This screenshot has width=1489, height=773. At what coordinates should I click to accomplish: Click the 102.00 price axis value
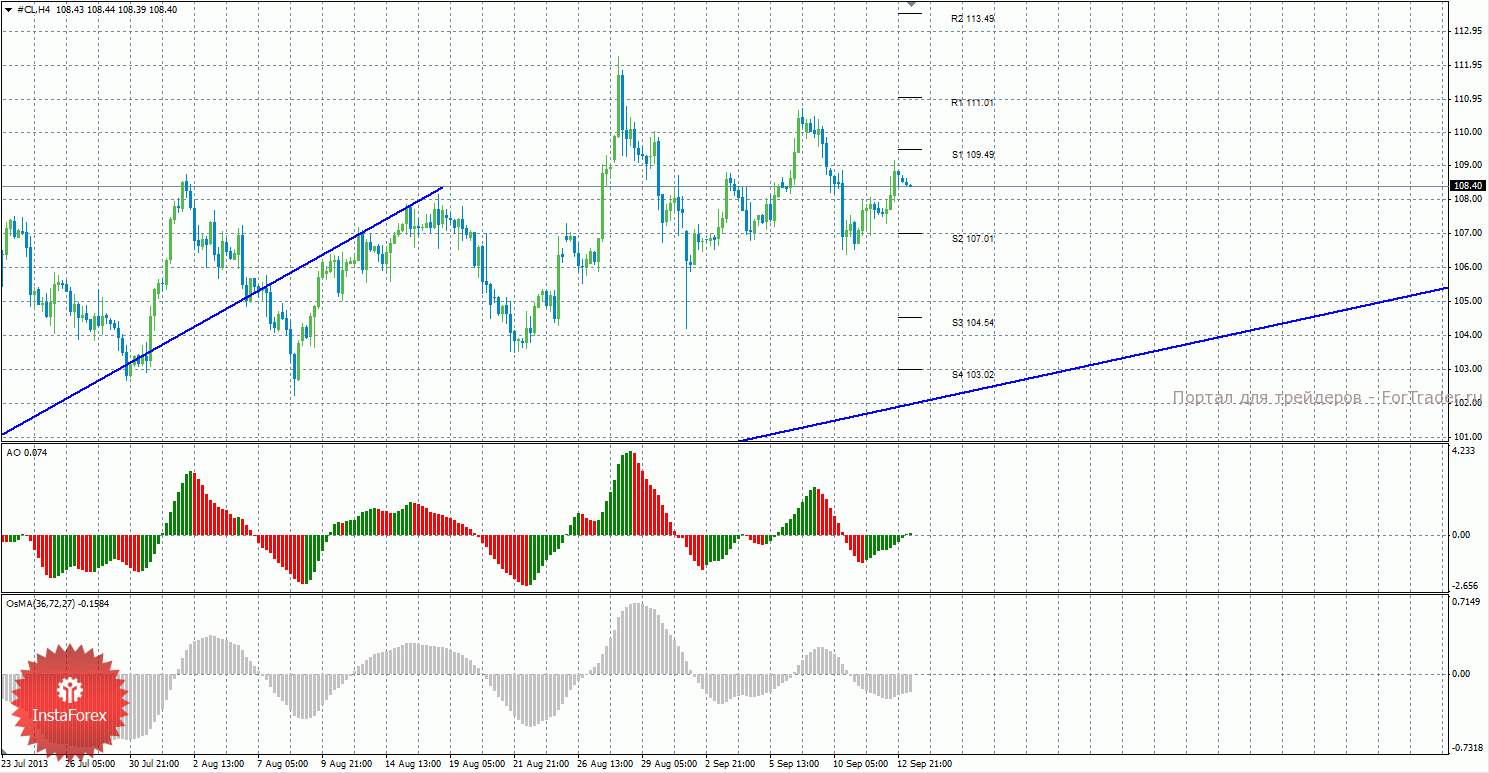pos(1468,403)
